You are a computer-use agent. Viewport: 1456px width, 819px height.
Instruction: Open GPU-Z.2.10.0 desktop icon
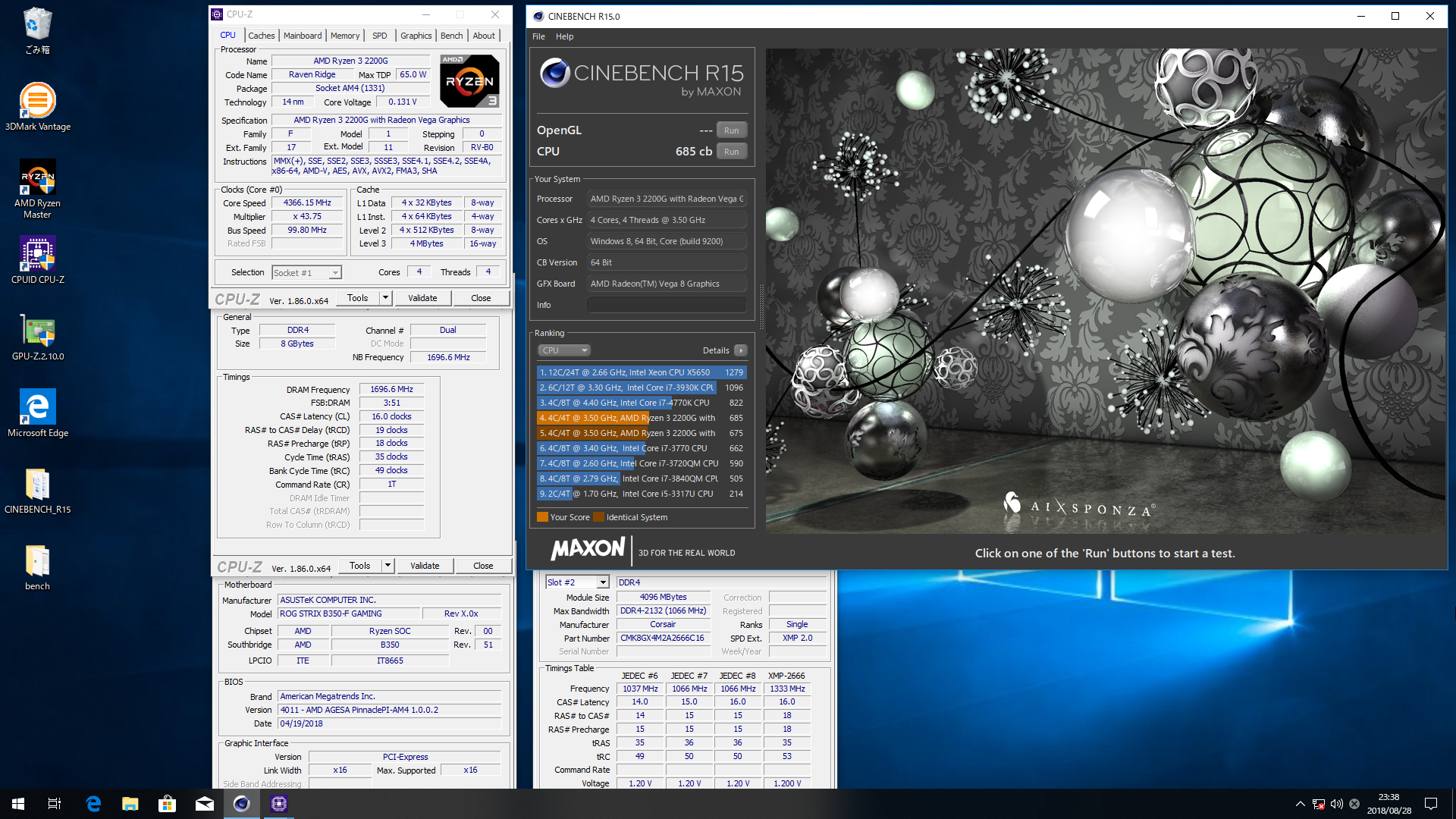point(37,337)
